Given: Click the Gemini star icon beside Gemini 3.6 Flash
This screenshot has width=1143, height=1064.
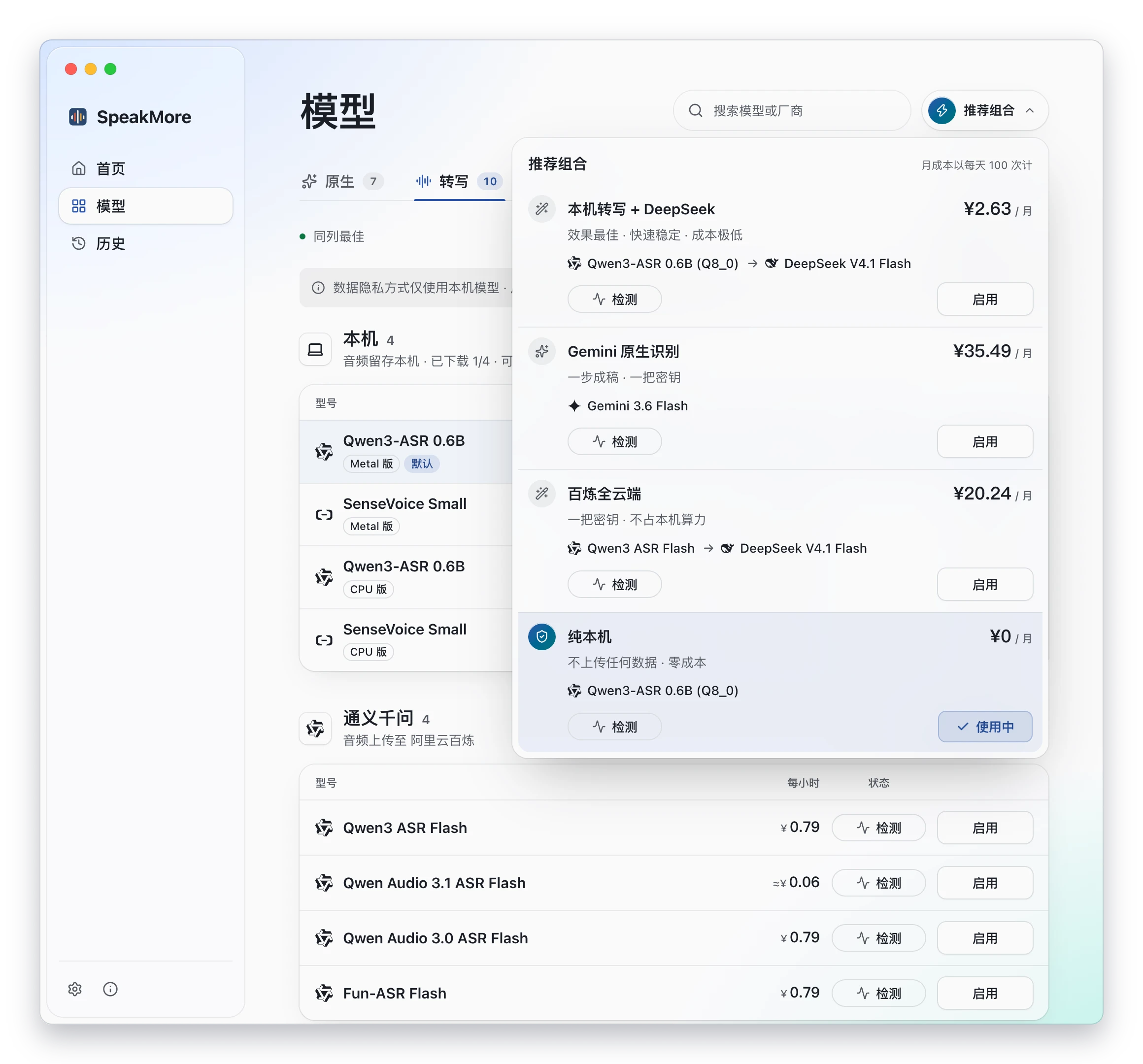Looking at the screenshot, I should (x=574, y=406).
